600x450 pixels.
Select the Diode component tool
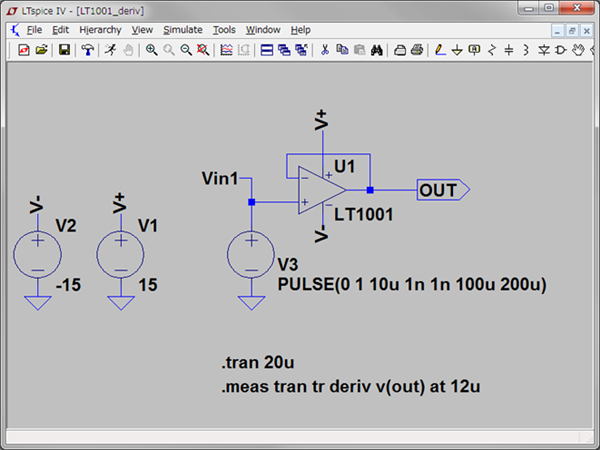pyautogui.click(x=543, y=49)
